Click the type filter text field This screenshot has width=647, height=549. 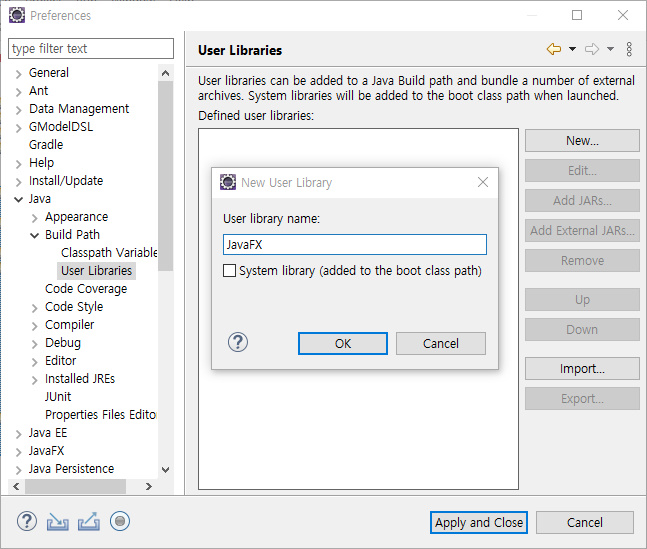[x=91, y=49]
